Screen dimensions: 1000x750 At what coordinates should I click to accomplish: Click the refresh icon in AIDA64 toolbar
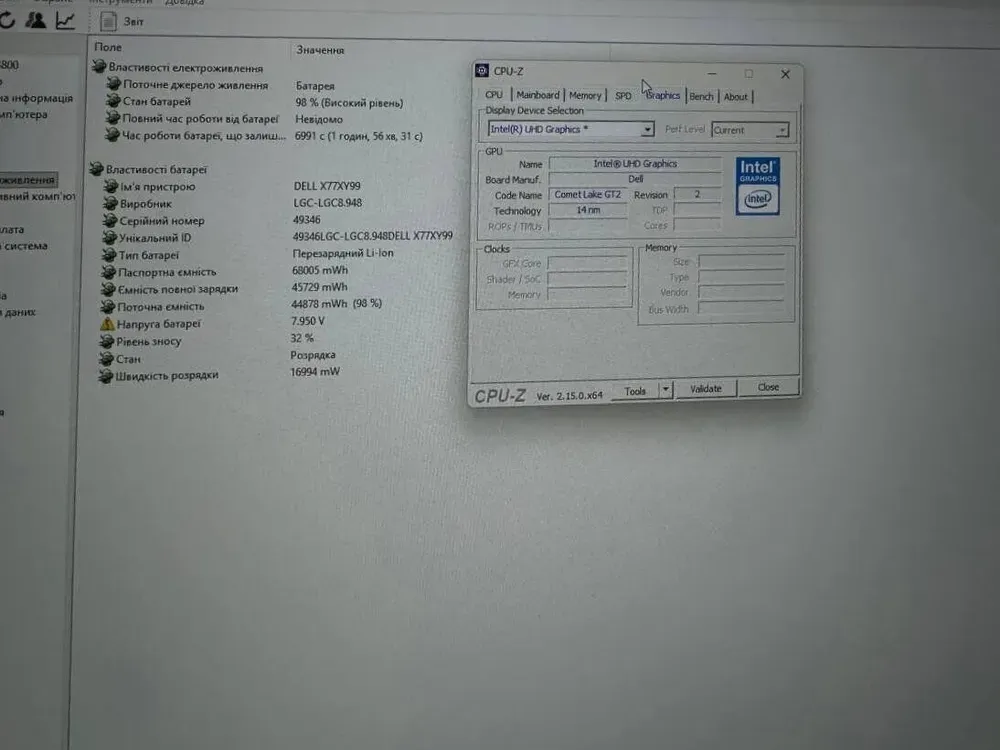(6, 20)
